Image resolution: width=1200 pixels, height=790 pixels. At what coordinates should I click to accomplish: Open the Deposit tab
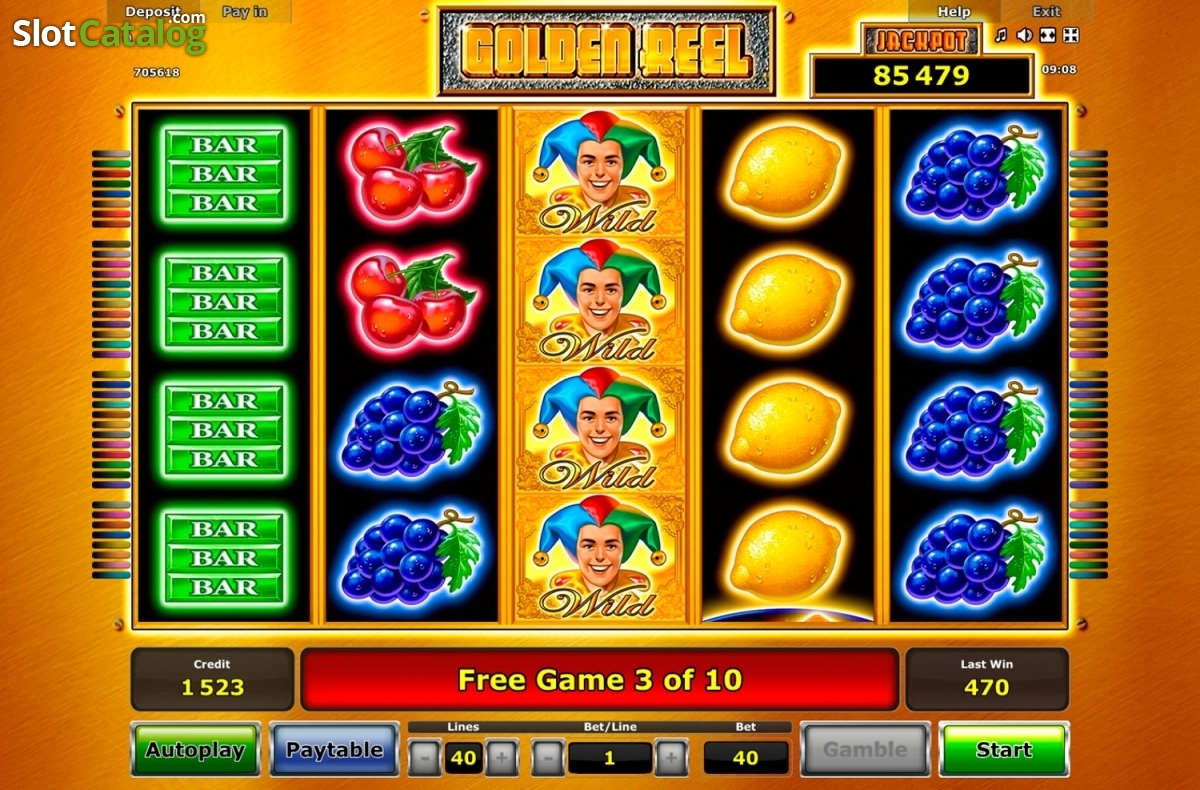[x=153, y=12]
